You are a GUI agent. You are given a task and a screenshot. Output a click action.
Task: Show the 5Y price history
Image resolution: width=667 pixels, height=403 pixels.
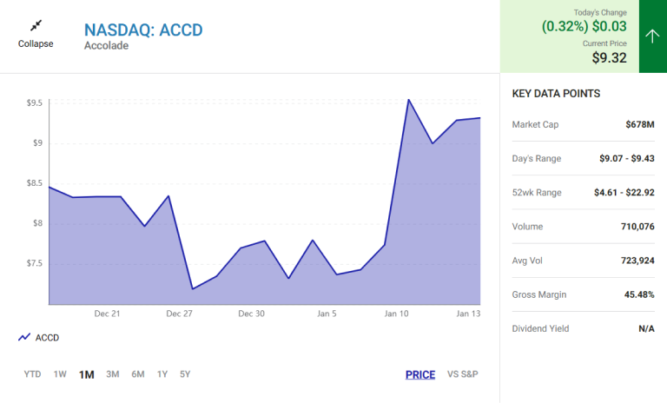pyautogui.click(x=185, y=375)
